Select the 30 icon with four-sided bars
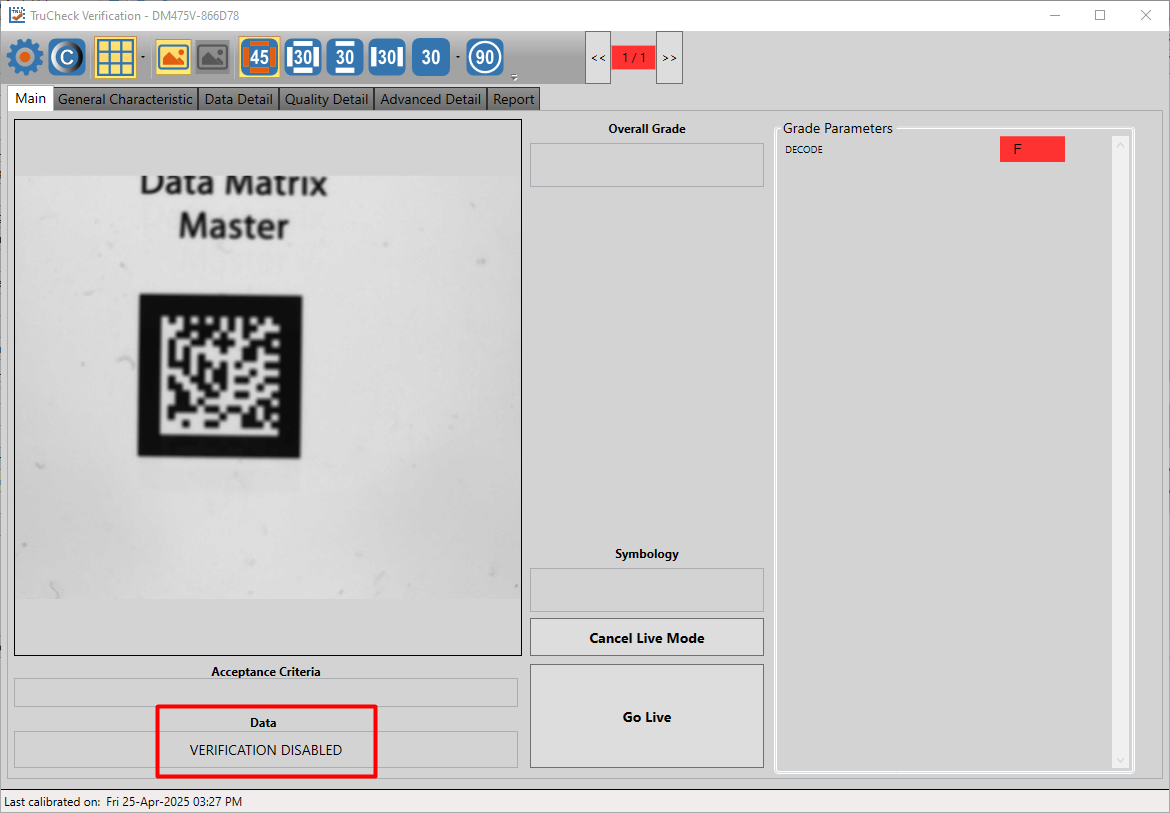The height and width of the screenshot is (813, 1170). (x=302, y=57)
